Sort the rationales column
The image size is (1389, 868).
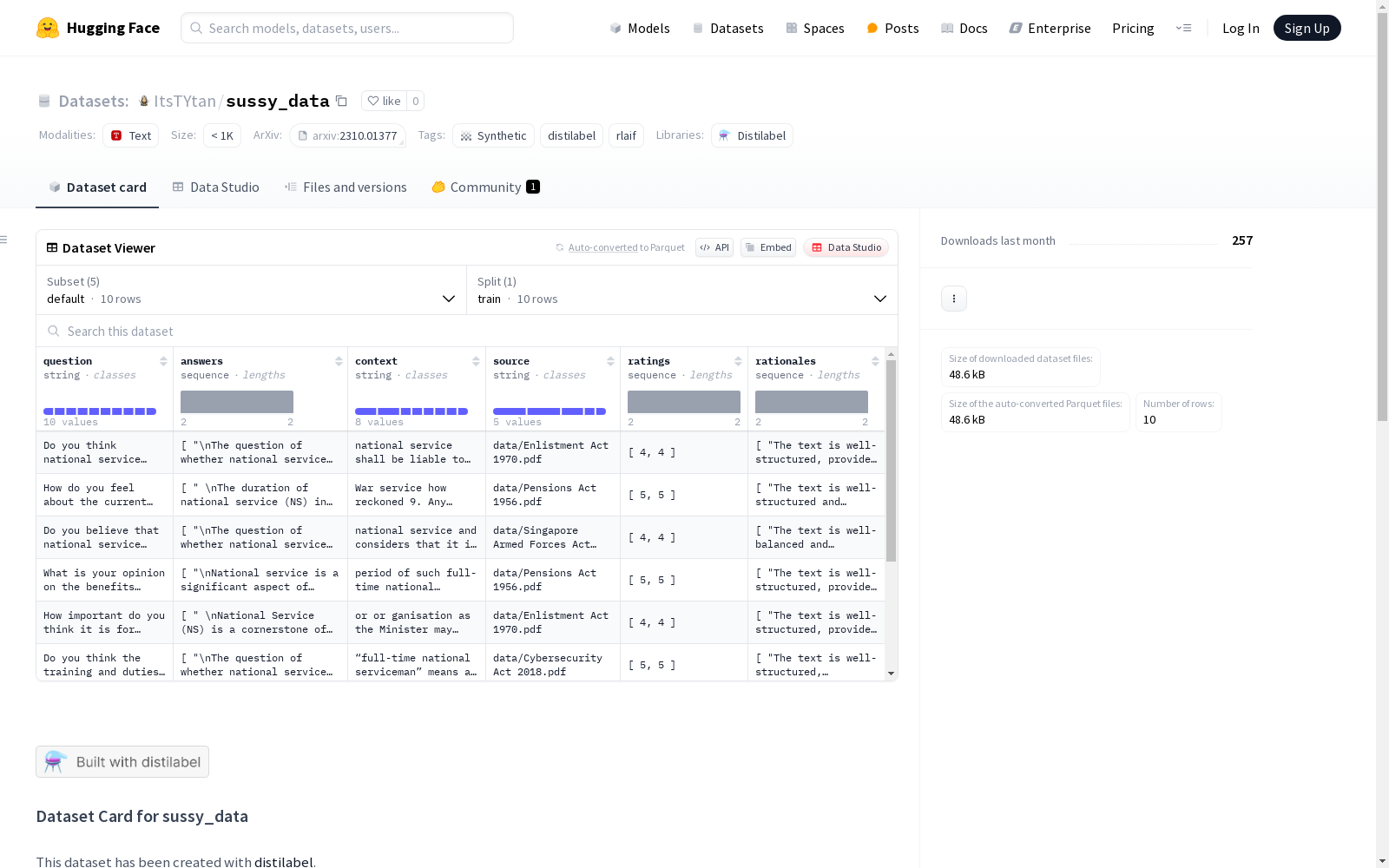(875, 361)
